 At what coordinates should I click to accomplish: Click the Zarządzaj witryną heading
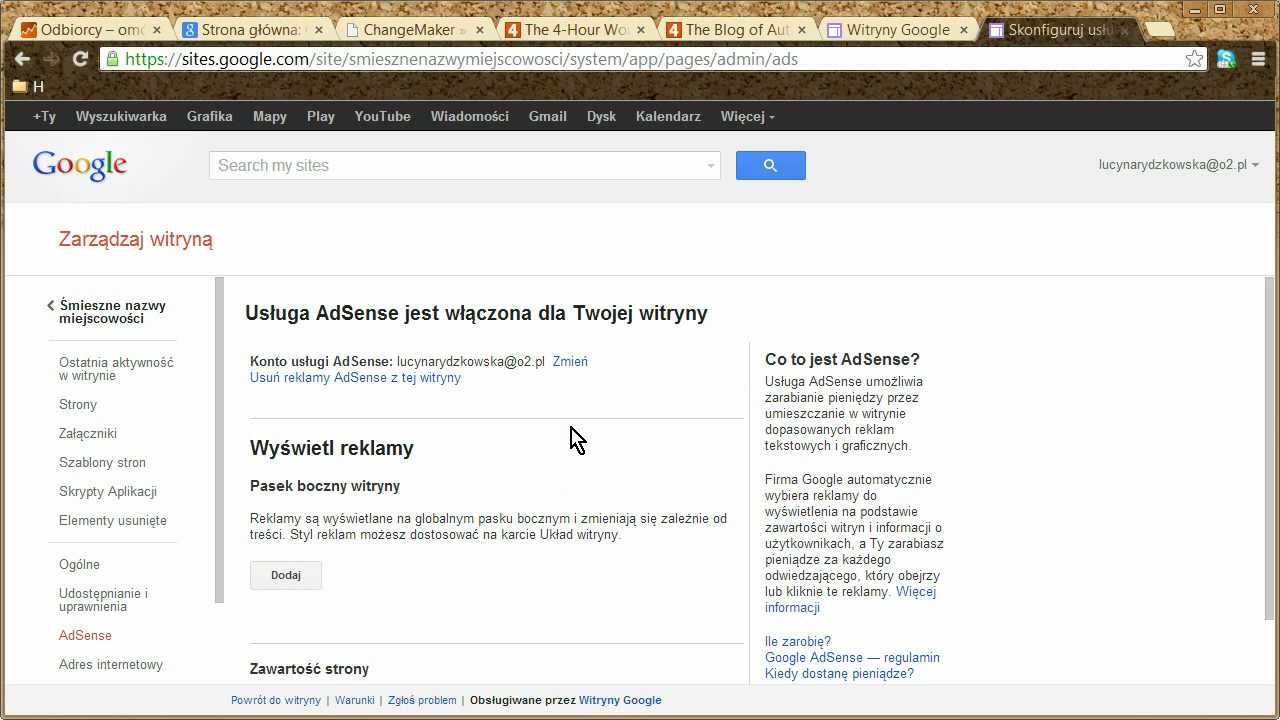136,240
